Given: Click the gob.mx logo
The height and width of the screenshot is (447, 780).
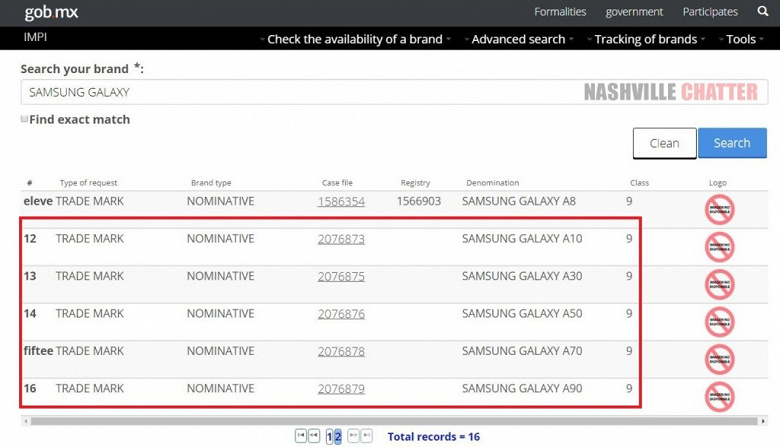Looking at the screenshot, I should (51, 13).
